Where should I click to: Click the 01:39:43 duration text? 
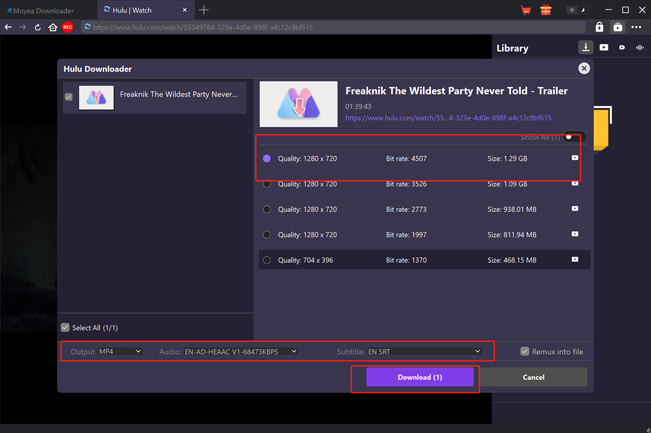pyautogui.click(x=358, y=107)
